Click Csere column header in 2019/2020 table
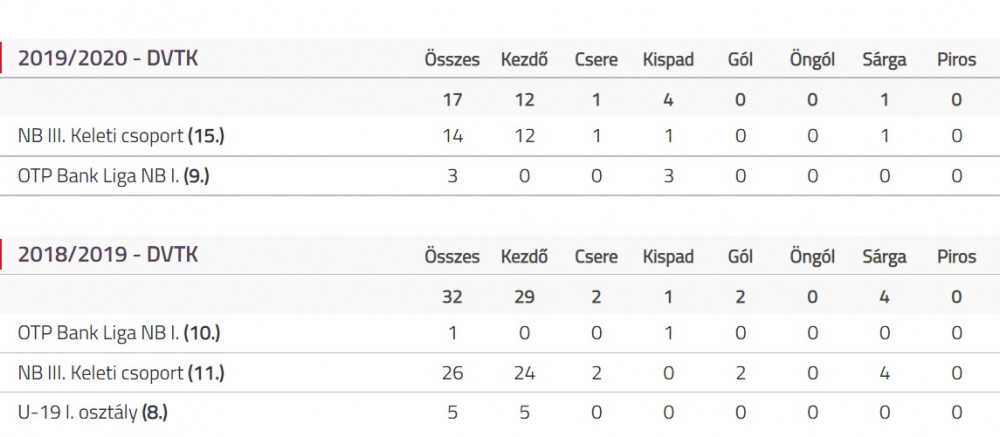 [x=596, y=59]
